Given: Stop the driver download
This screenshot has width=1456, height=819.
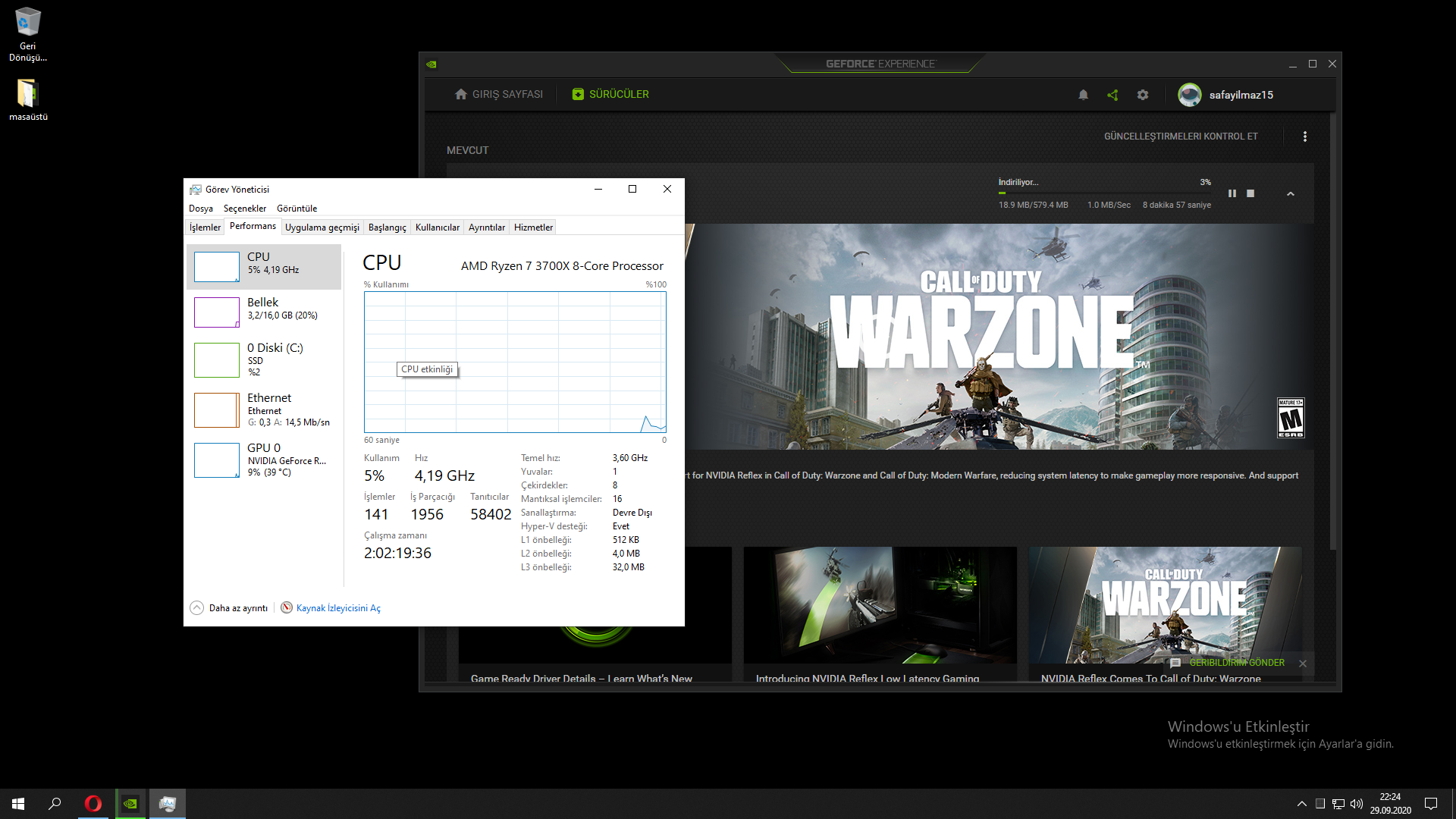Looking at the screenshot, I should (x=1250, y=193).
